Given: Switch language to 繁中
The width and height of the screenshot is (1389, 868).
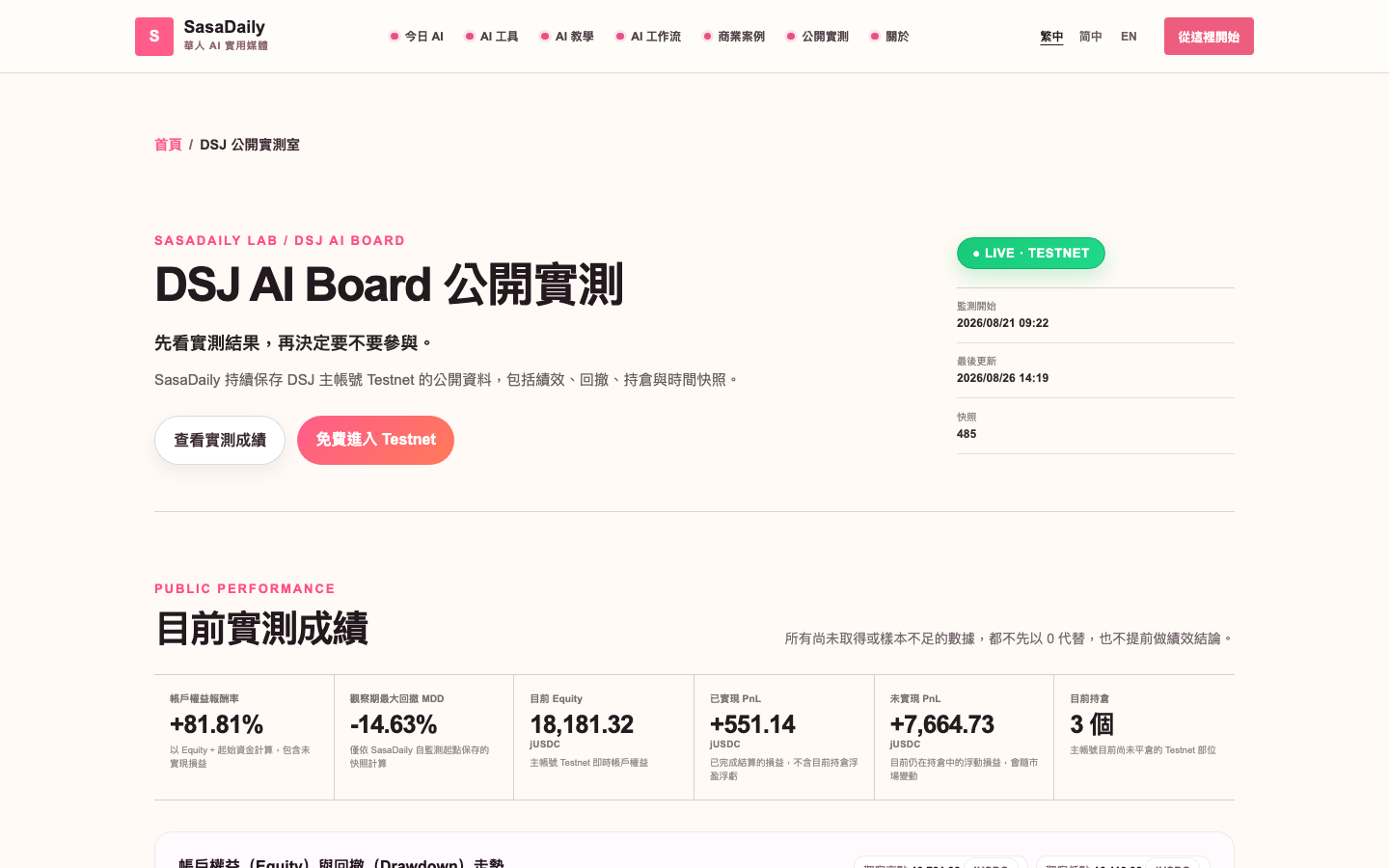Looking at the screenshot, I should click(x=1051, y=37).
